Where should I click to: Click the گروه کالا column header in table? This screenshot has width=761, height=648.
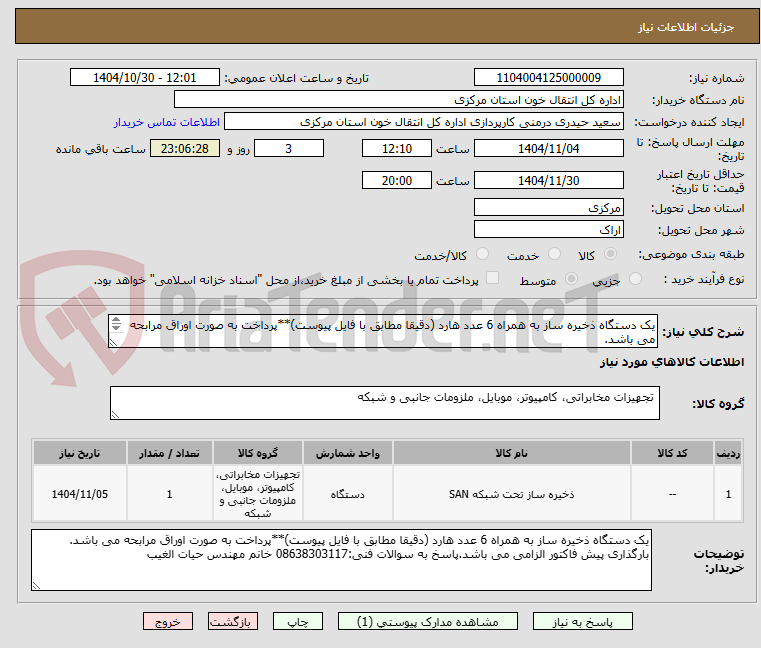tap(258, 453)
